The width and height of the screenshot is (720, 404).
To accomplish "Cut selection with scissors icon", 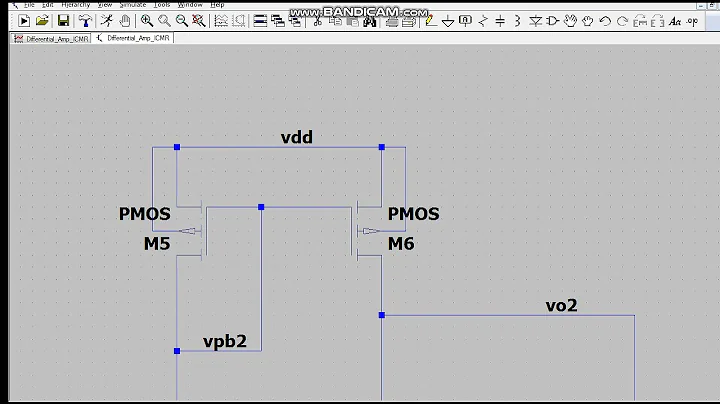I will [x=317, y=21].
